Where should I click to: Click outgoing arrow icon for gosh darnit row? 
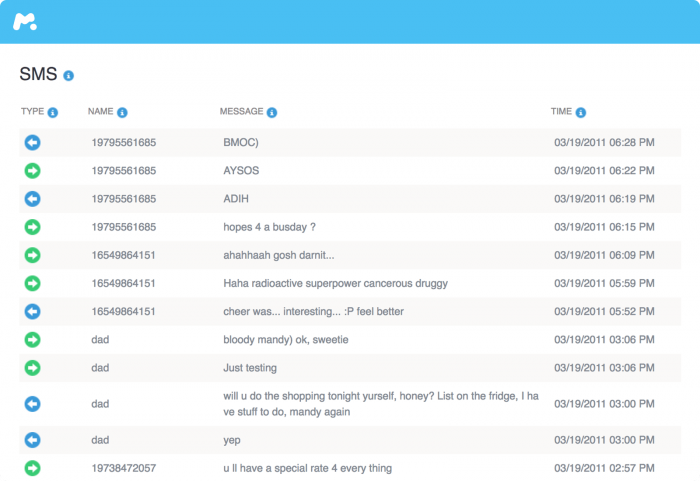pos(33,255)
